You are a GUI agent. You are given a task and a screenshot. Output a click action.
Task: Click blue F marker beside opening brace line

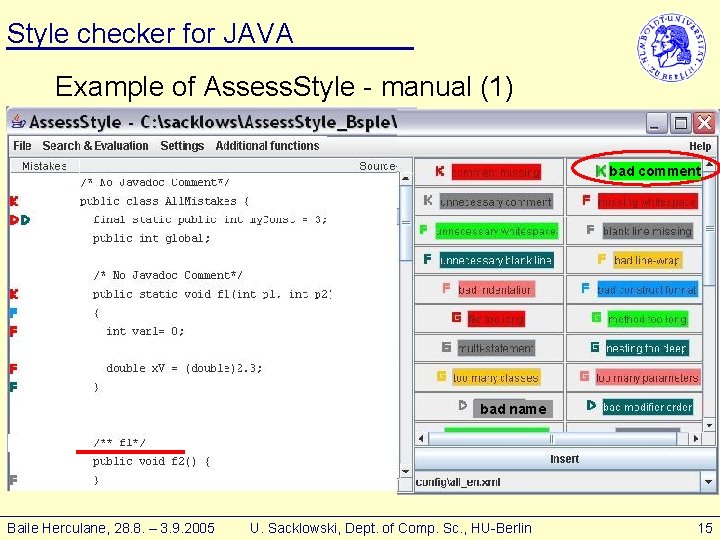[13, 313]
